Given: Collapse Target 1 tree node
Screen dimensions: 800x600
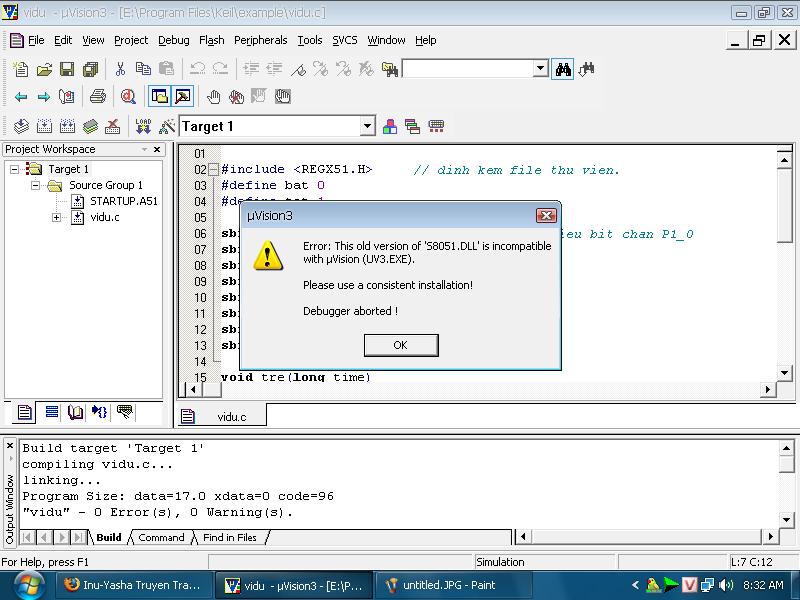Looking at the screenshot, I should (14, 169).
